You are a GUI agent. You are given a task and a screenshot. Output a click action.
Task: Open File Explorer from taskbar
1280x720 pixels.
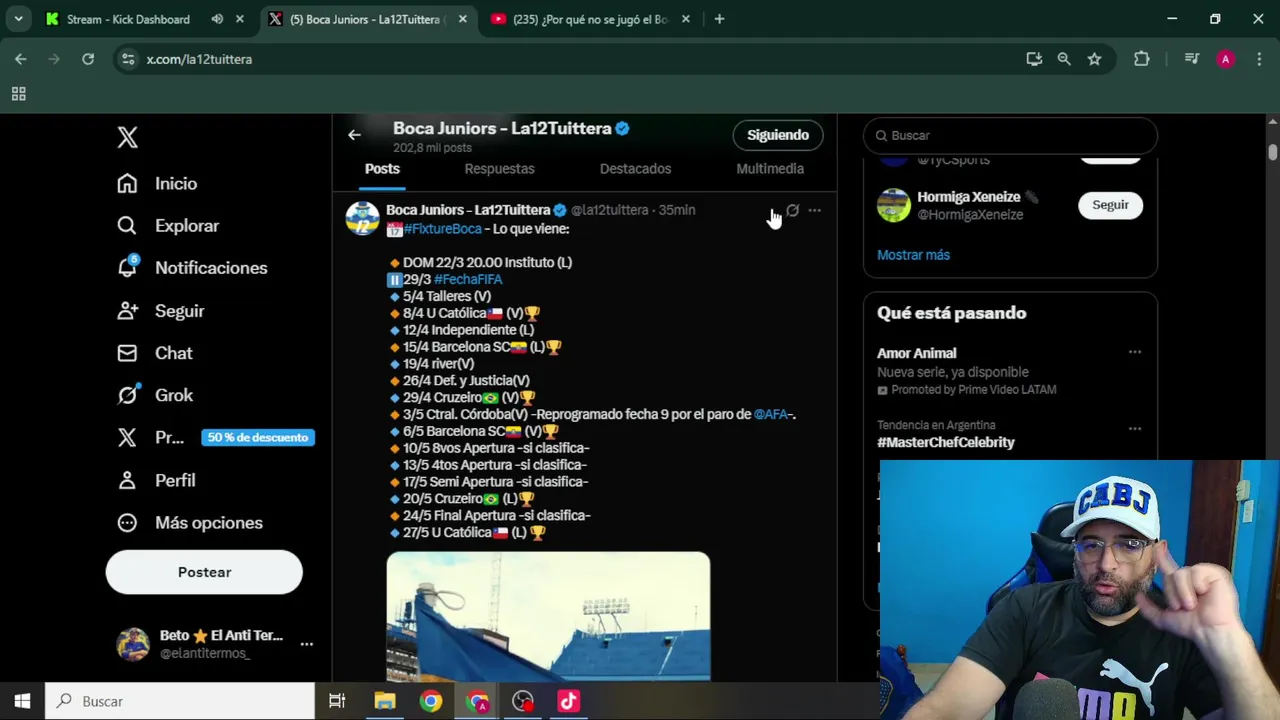385,701
